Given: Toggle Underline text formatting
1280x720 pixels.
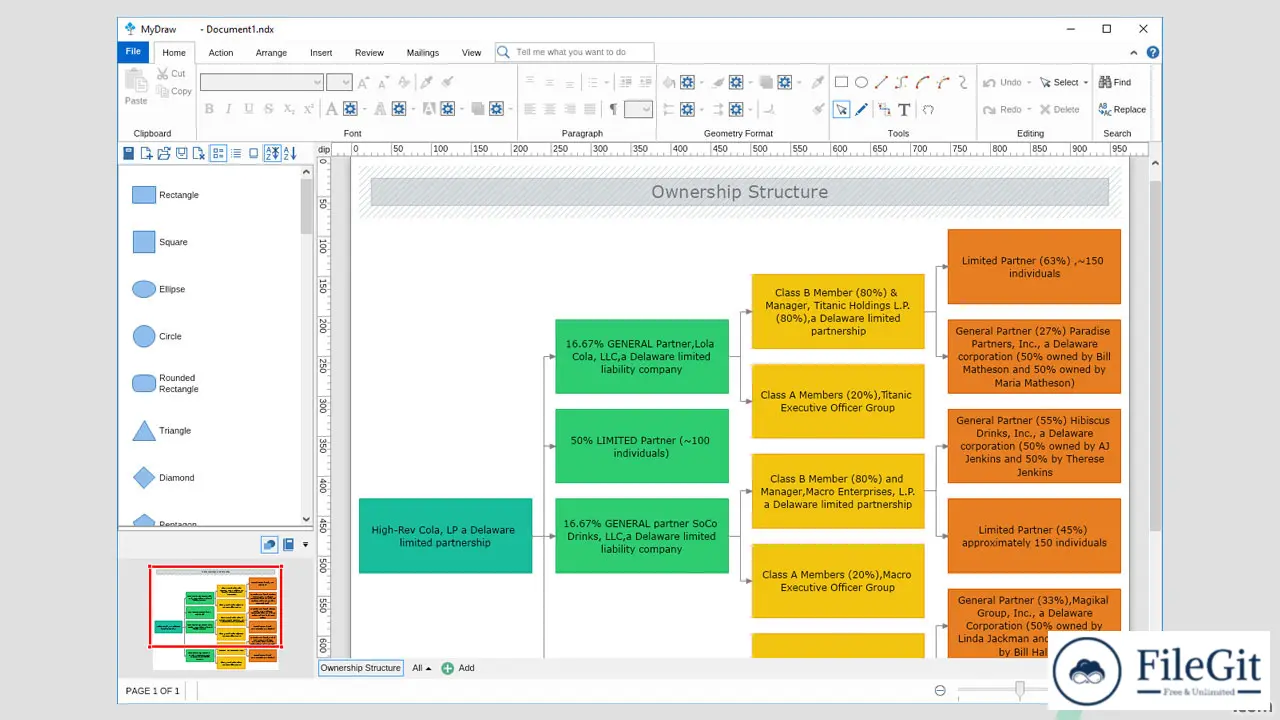Looking at the screenshot, I should 249,109.
